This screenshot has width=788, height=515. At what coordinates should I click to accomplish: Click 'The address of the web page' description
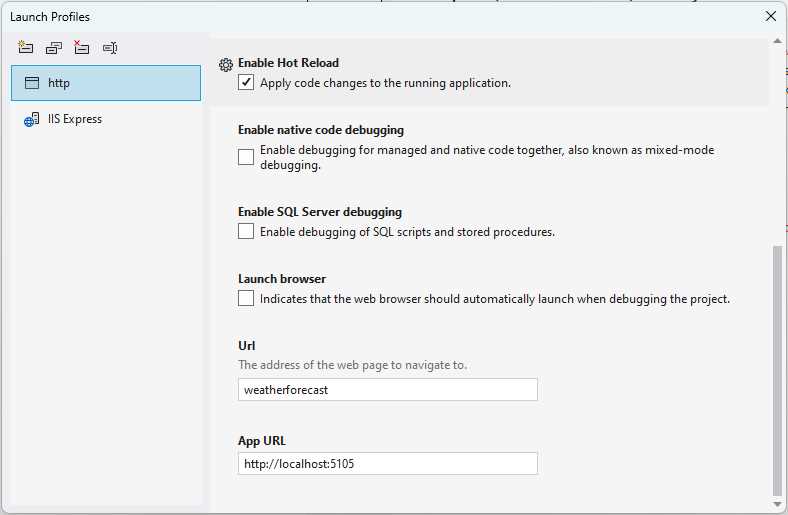(352, 365)
